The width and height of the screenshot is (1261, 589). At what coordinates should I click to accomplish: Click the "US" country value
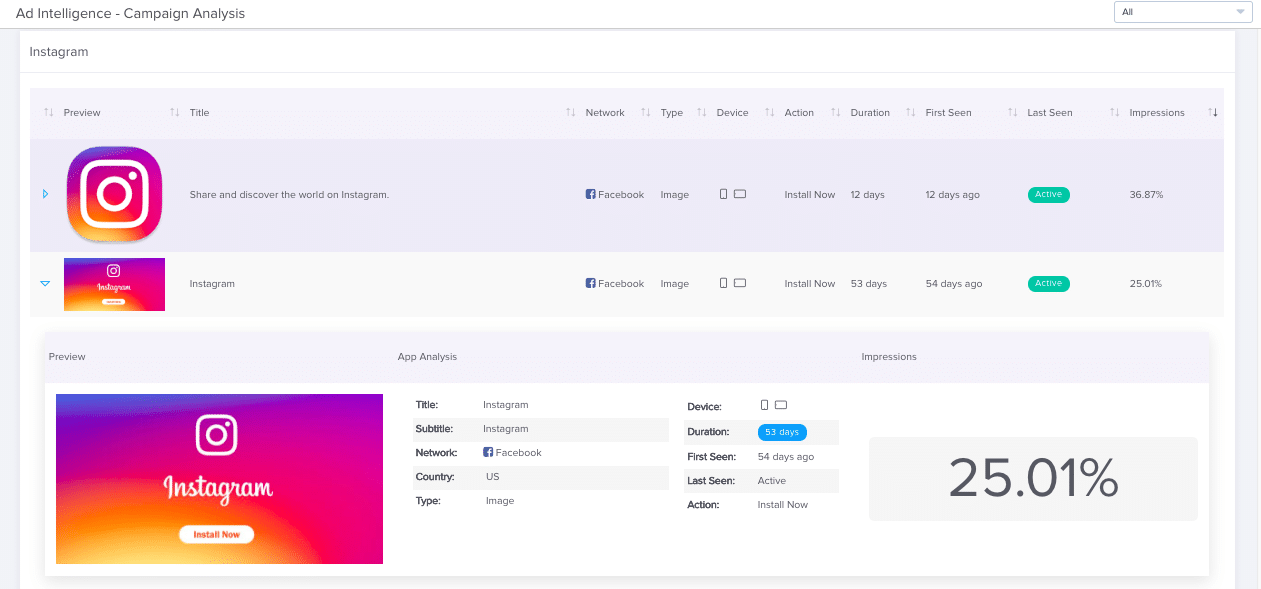tap(492, 477)
